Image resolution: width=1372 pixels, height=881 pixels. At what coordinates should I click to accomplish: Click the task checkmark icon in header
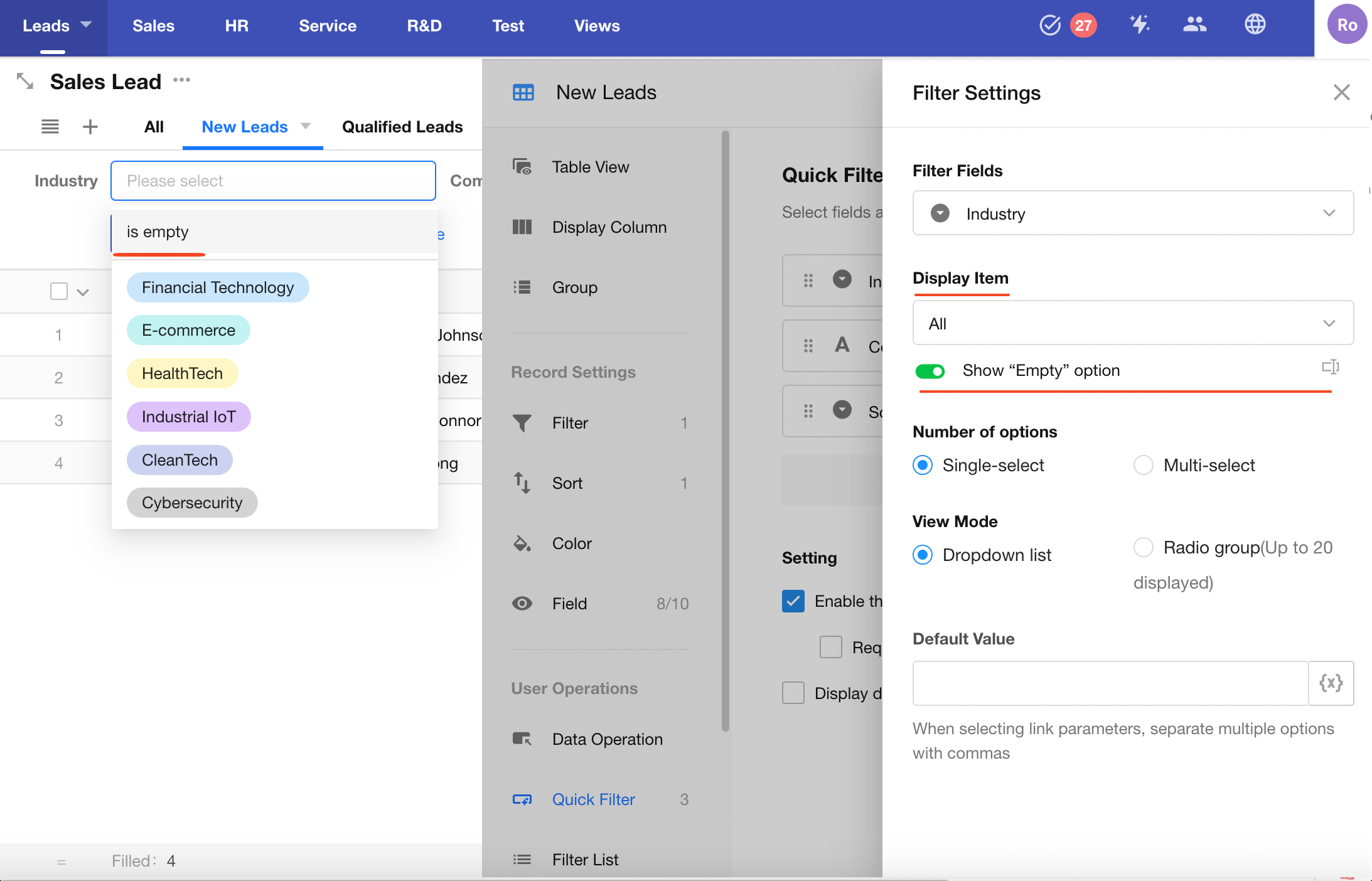(1049, 26)
